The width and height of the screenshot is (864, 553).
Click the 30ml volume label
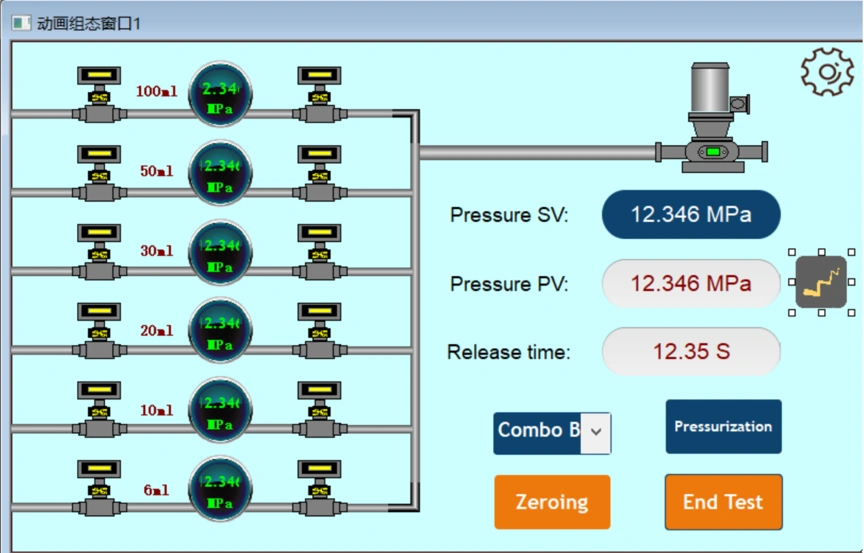[x=156, y=251]
